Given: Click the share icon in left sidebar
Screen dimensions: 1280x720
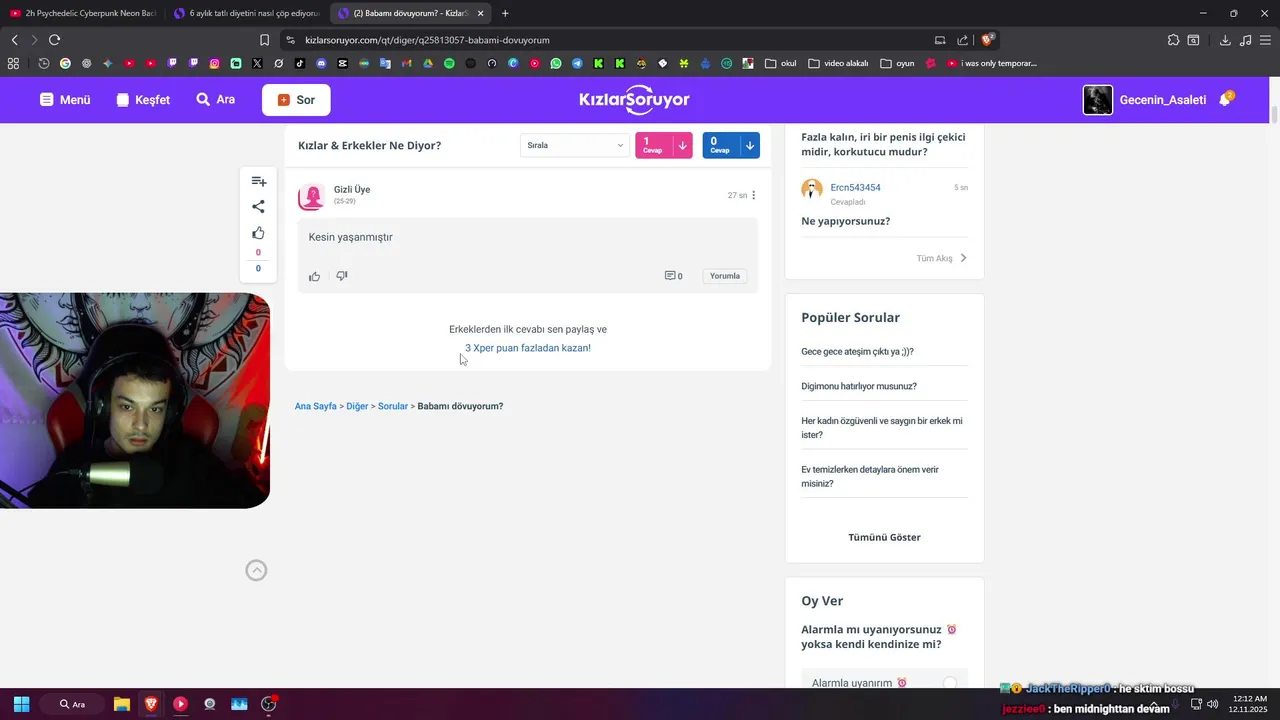Looking at the screenshot, I should 258,207.
